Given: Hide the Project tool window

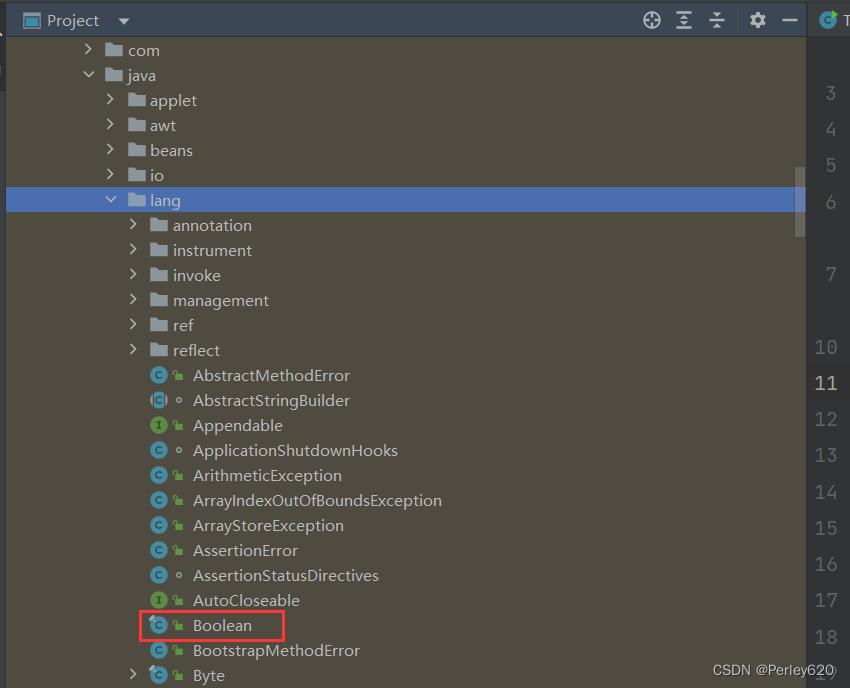Looking at the screenshot, I should [790, 21].
